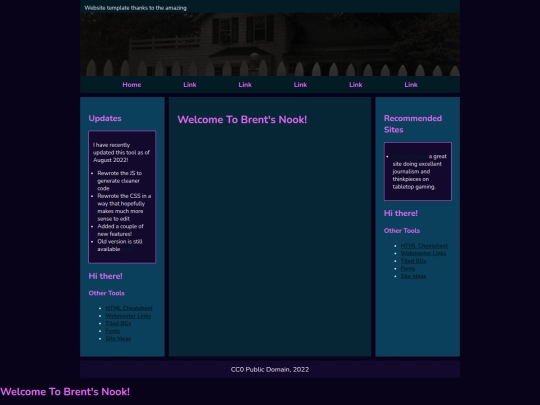The width and height of the screenshot is (540, 405).
Task: Open Webmaster Links under Recommended Sites sidebar
Action: pyautogui.click(x=423, y=253)
